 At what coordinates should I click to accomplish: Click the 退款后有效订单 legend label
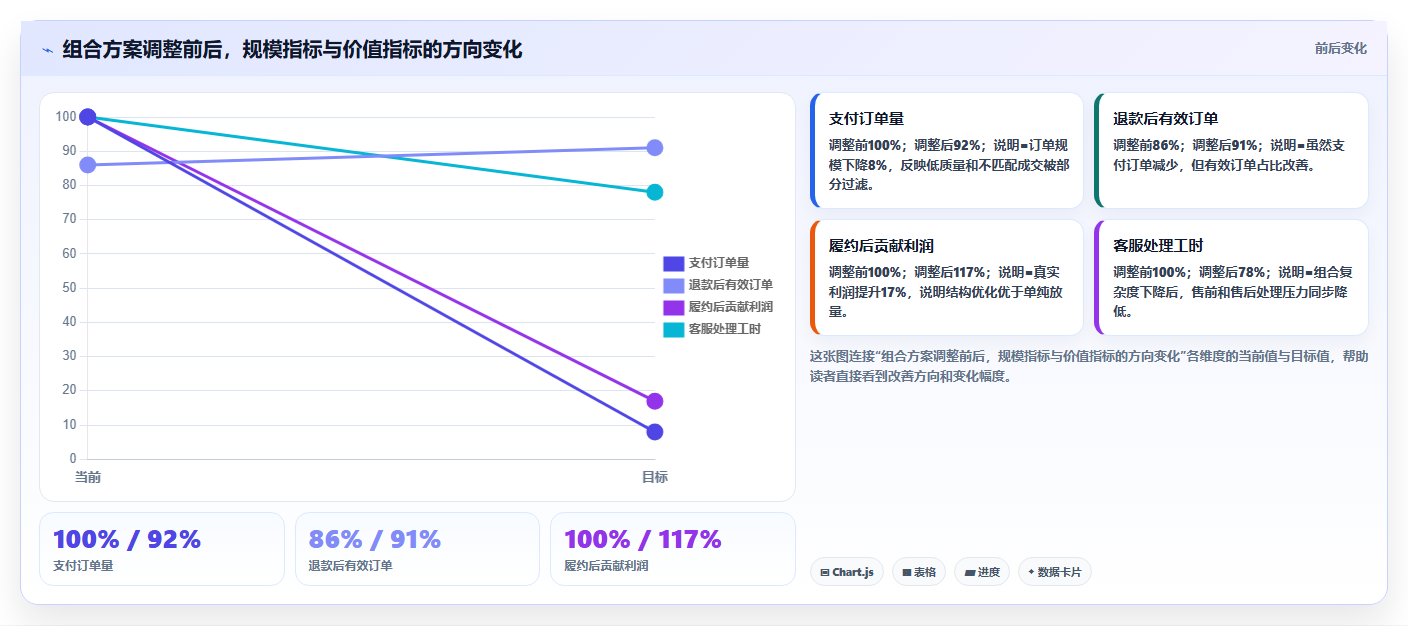tap(730, 285)
